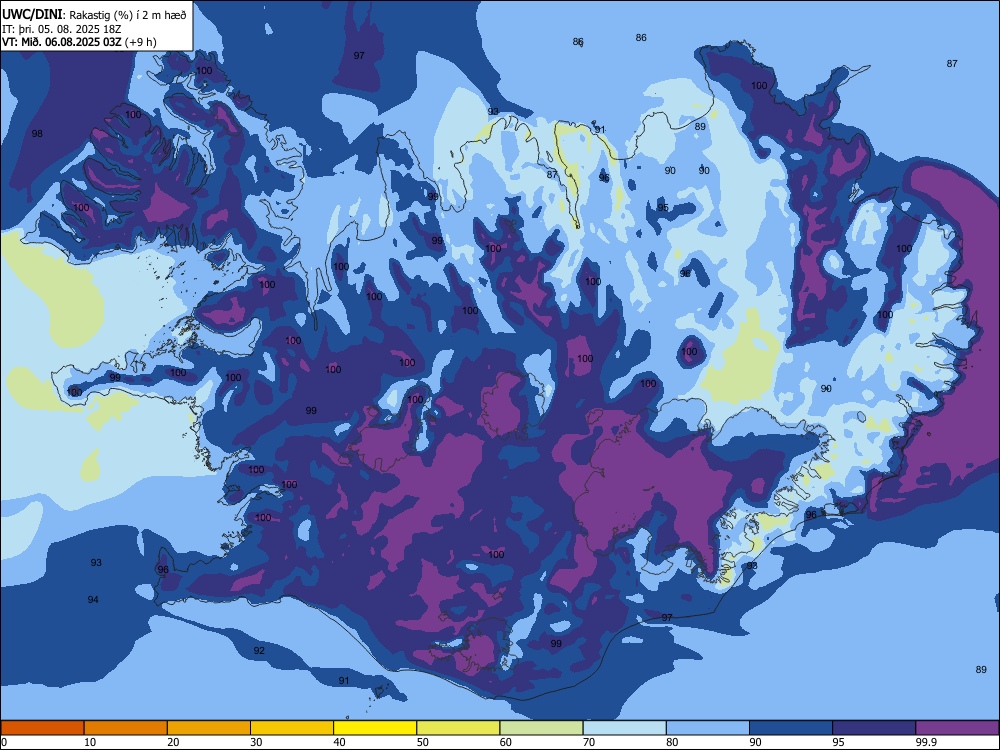Click the medium blue 90-95 legend swatch
This screenshot has height=750, width=1000.
pyautogui.click(x=791, y=728)
